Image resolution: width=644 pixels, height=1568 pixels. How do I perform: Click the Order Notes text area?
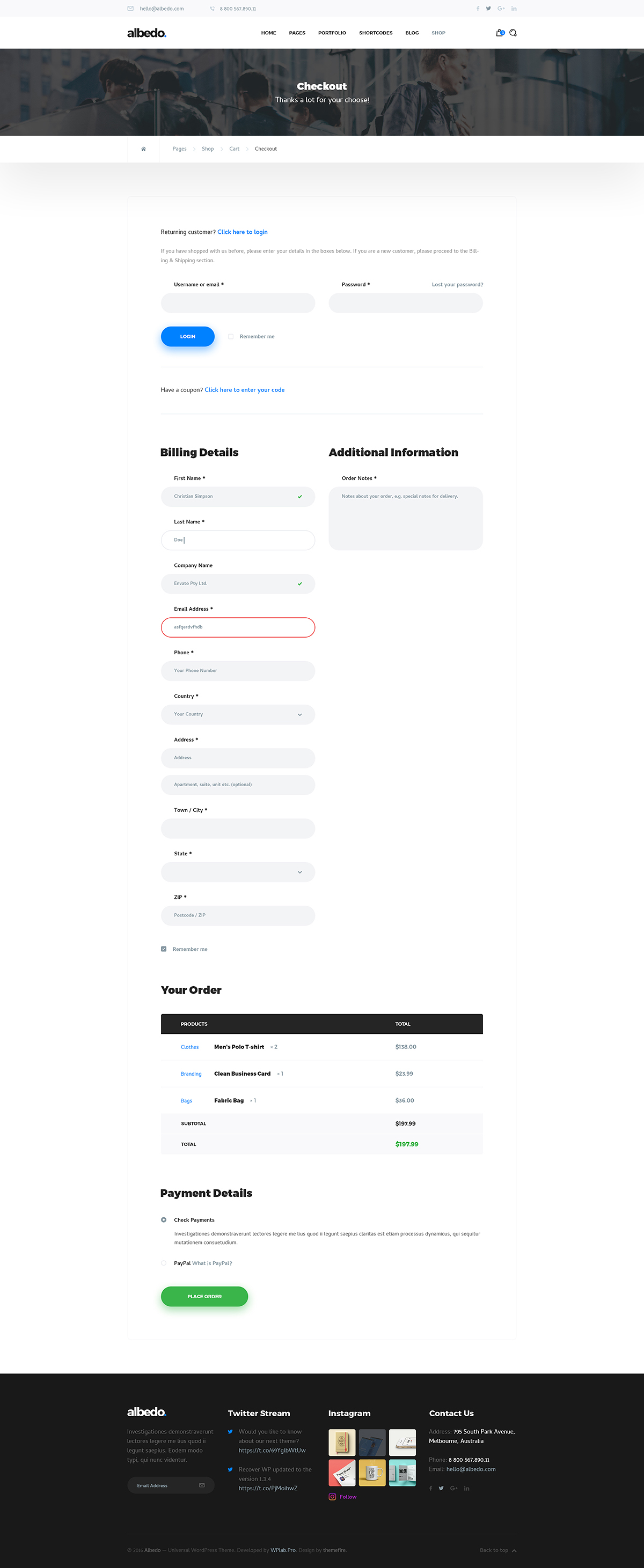pyautogui.click(x=405, y=519)
